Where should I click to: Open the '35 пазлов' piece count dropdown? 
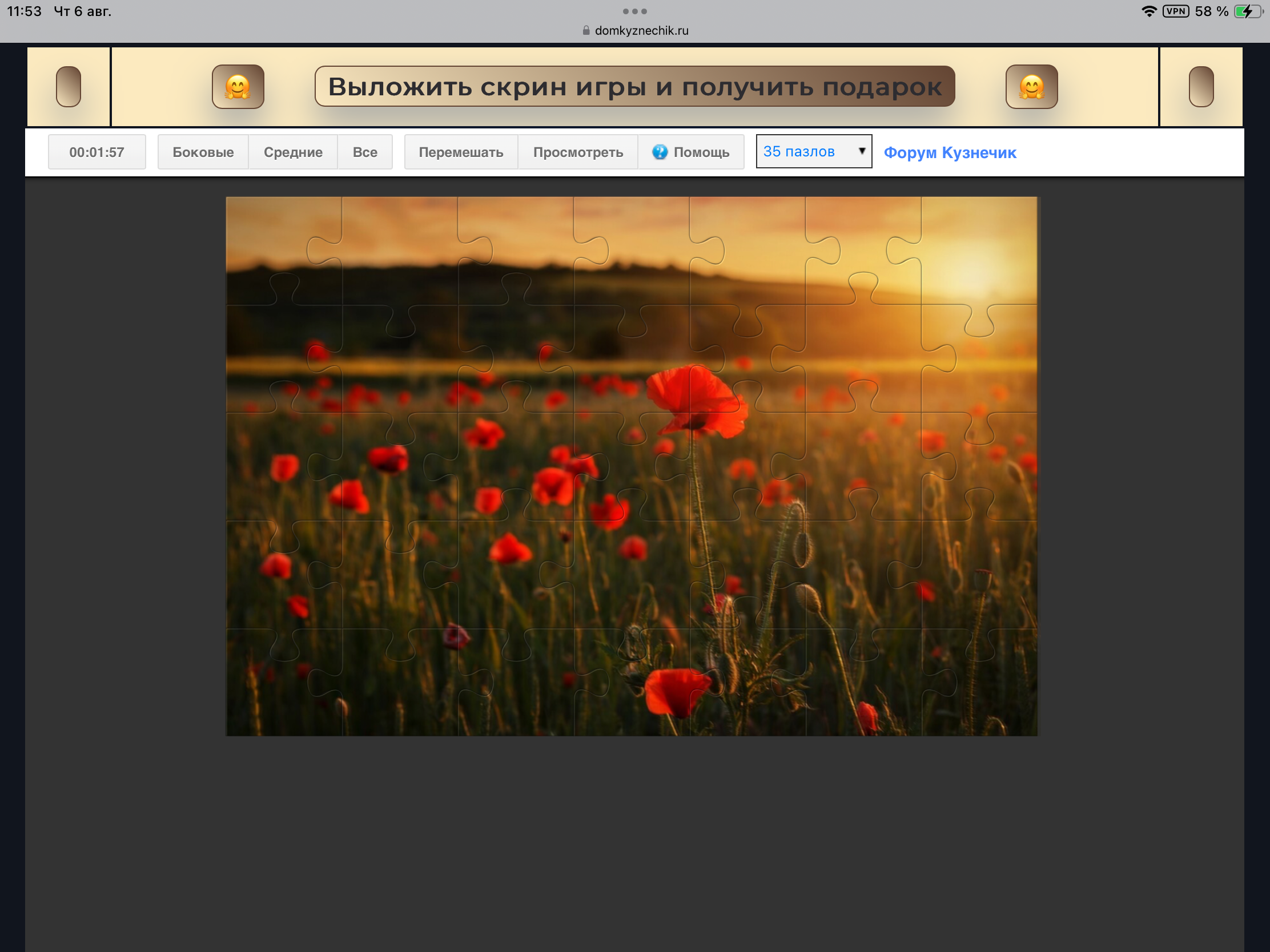coord(814,151)
